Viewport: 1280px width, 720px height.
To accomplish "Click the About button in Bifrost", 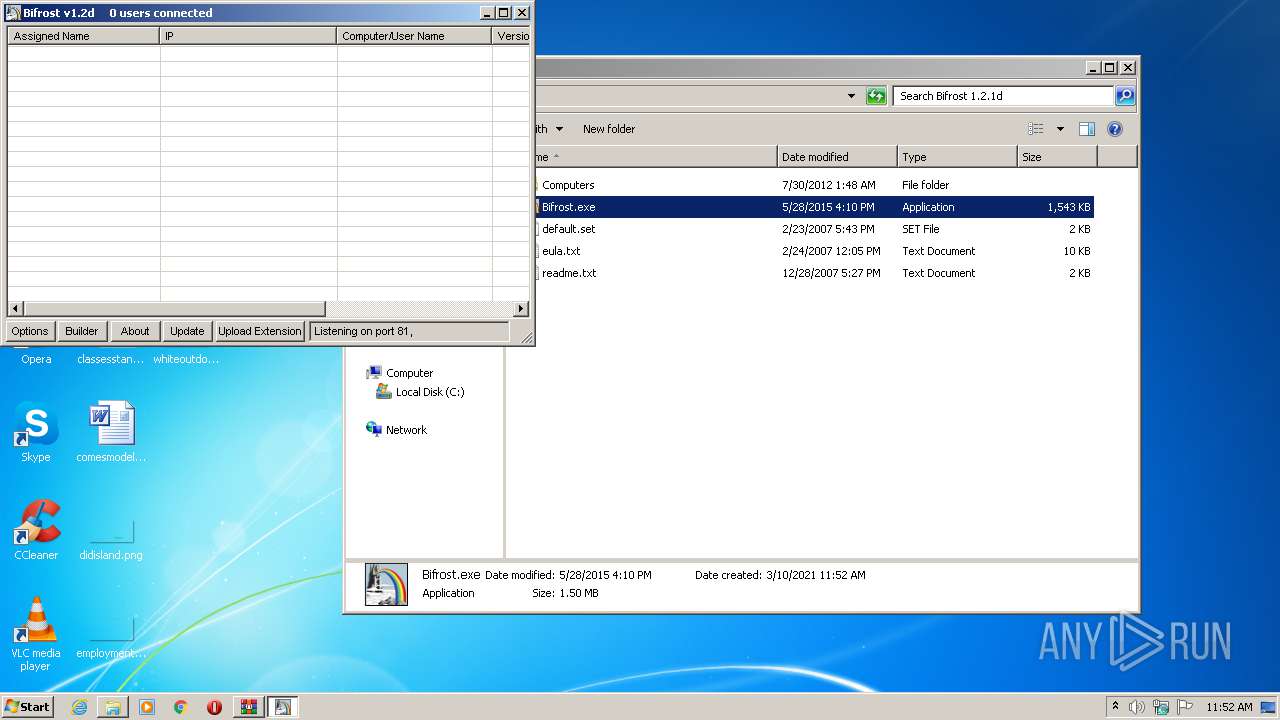I will (135, 331).
